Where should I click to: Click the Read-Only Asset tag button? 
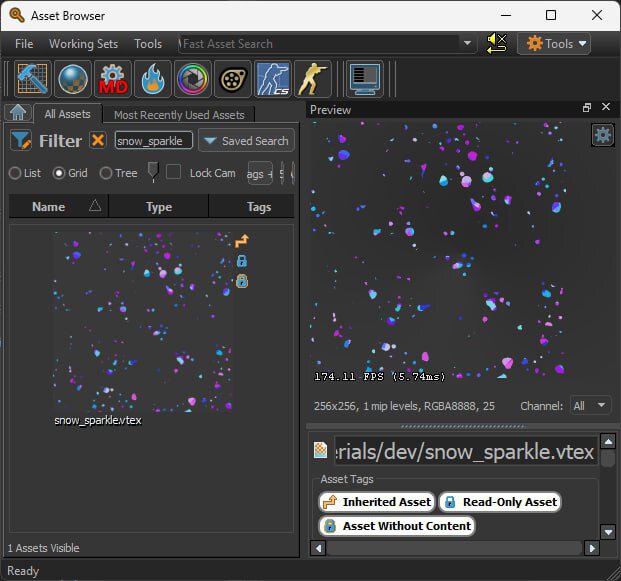(499, 502)
